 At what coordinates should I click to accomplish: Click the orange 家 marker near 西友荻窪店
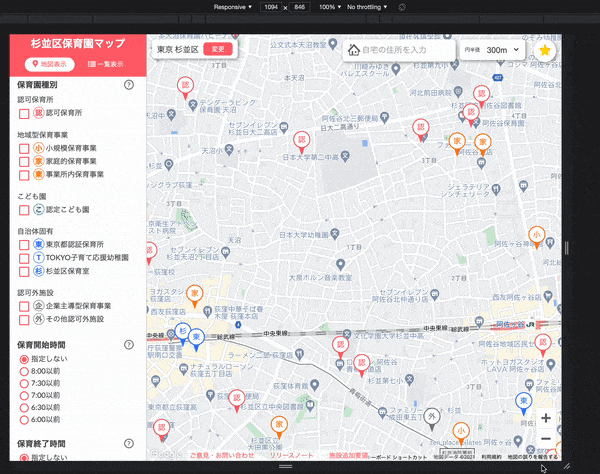tap(195, 296)
